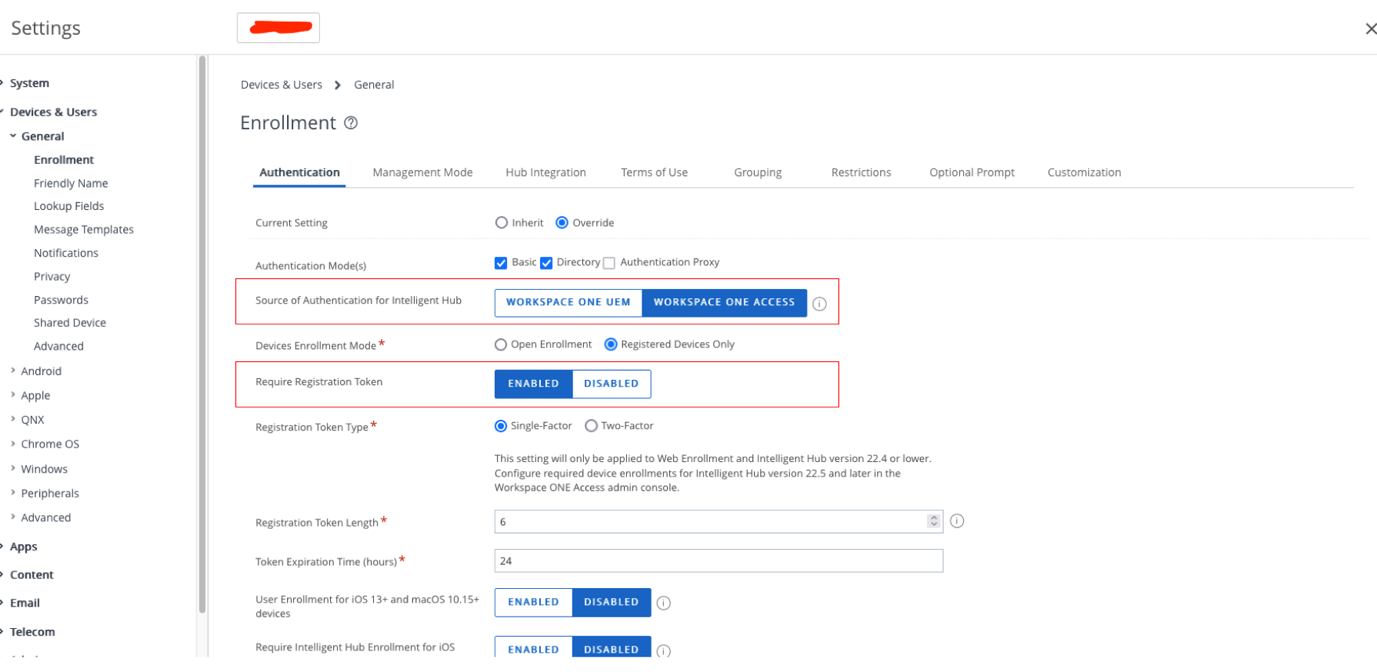The image size is (1377, 672).
Task: Choose Open Enrollment radio button
Action: 501,344
